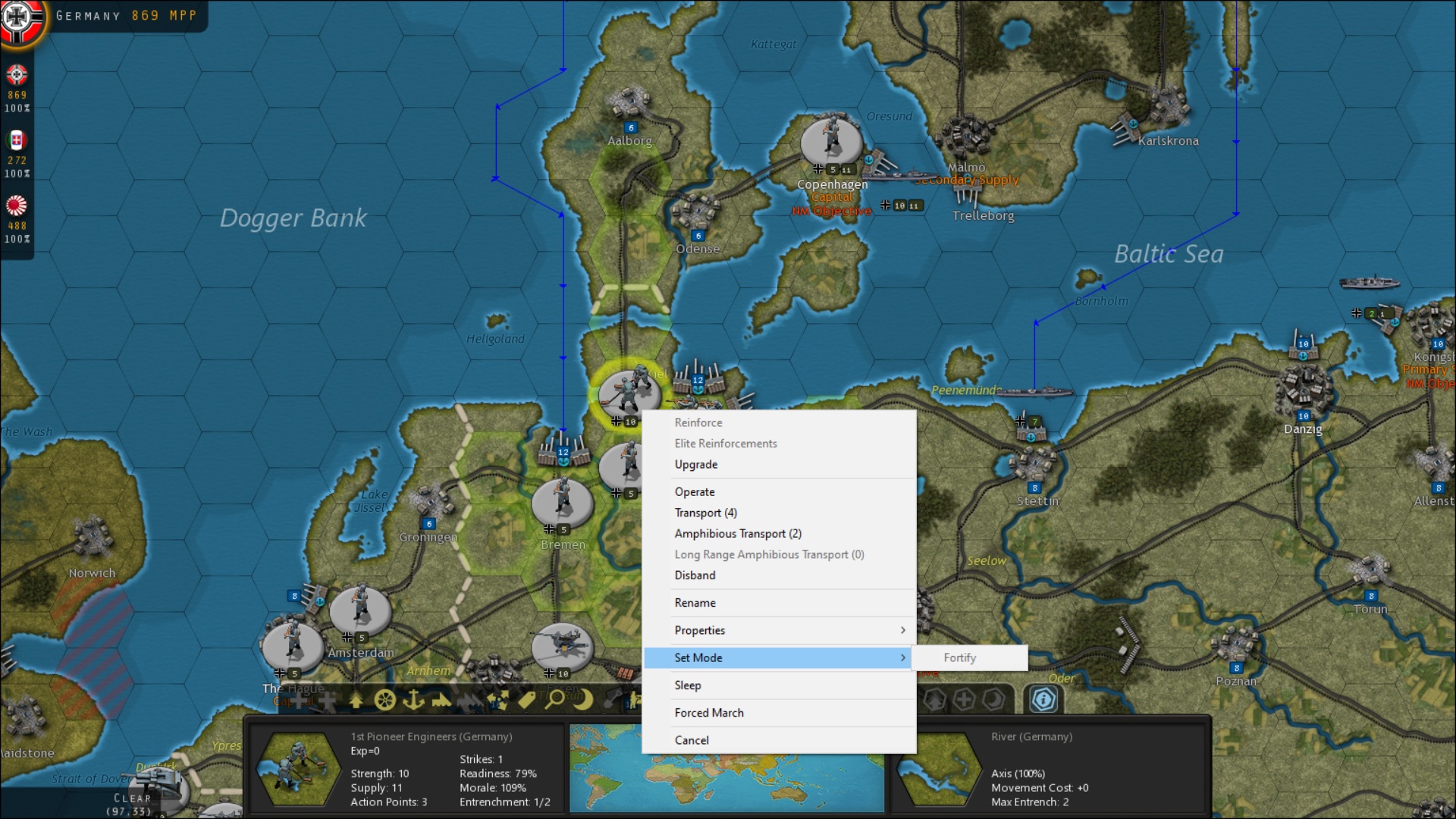Click the world minimap in bottom panel

point(726,767)
